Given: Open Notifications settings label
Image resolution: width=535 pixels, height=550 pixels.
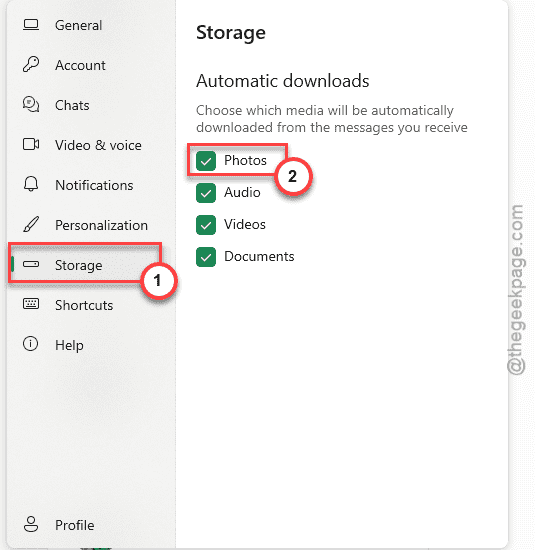Looking at the screenshot, I should point(94,185).
